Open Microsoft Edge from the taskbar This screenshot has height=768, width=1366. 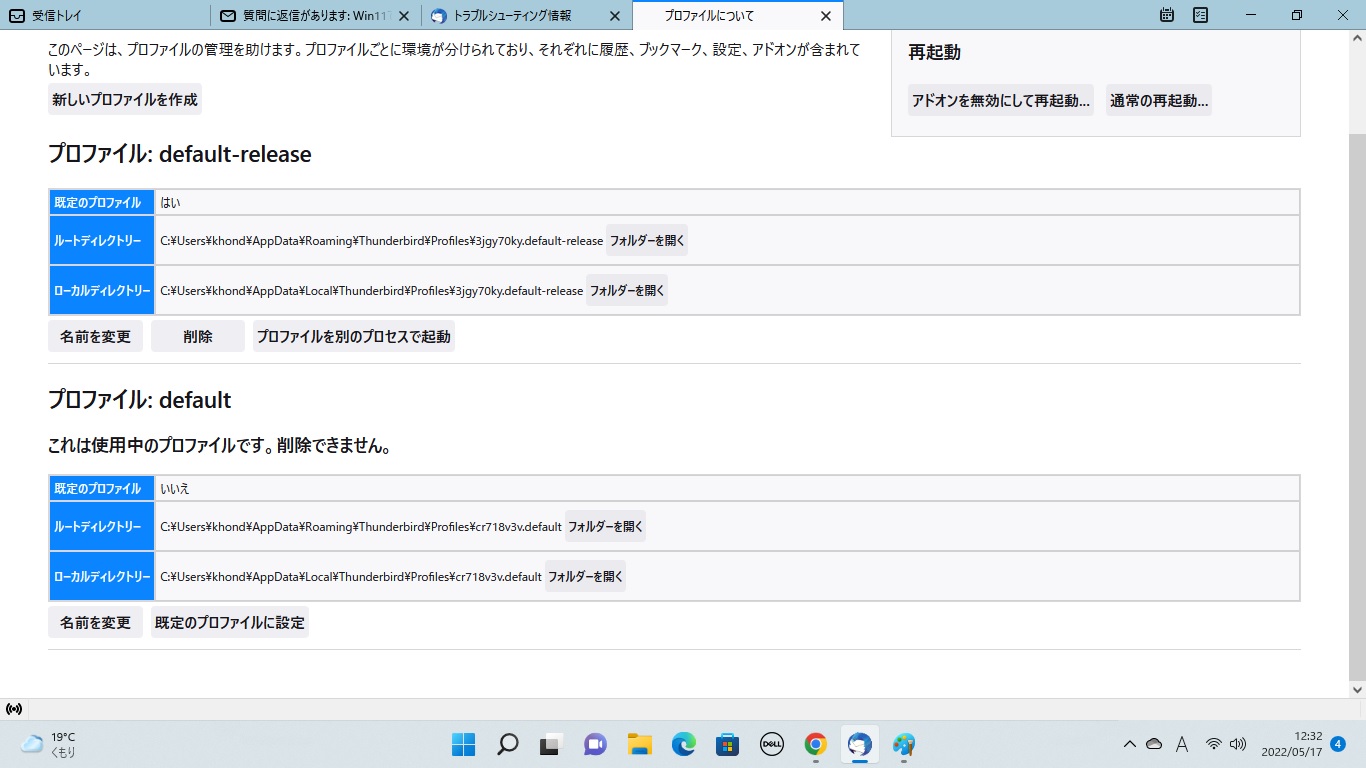tap(683, 744)
